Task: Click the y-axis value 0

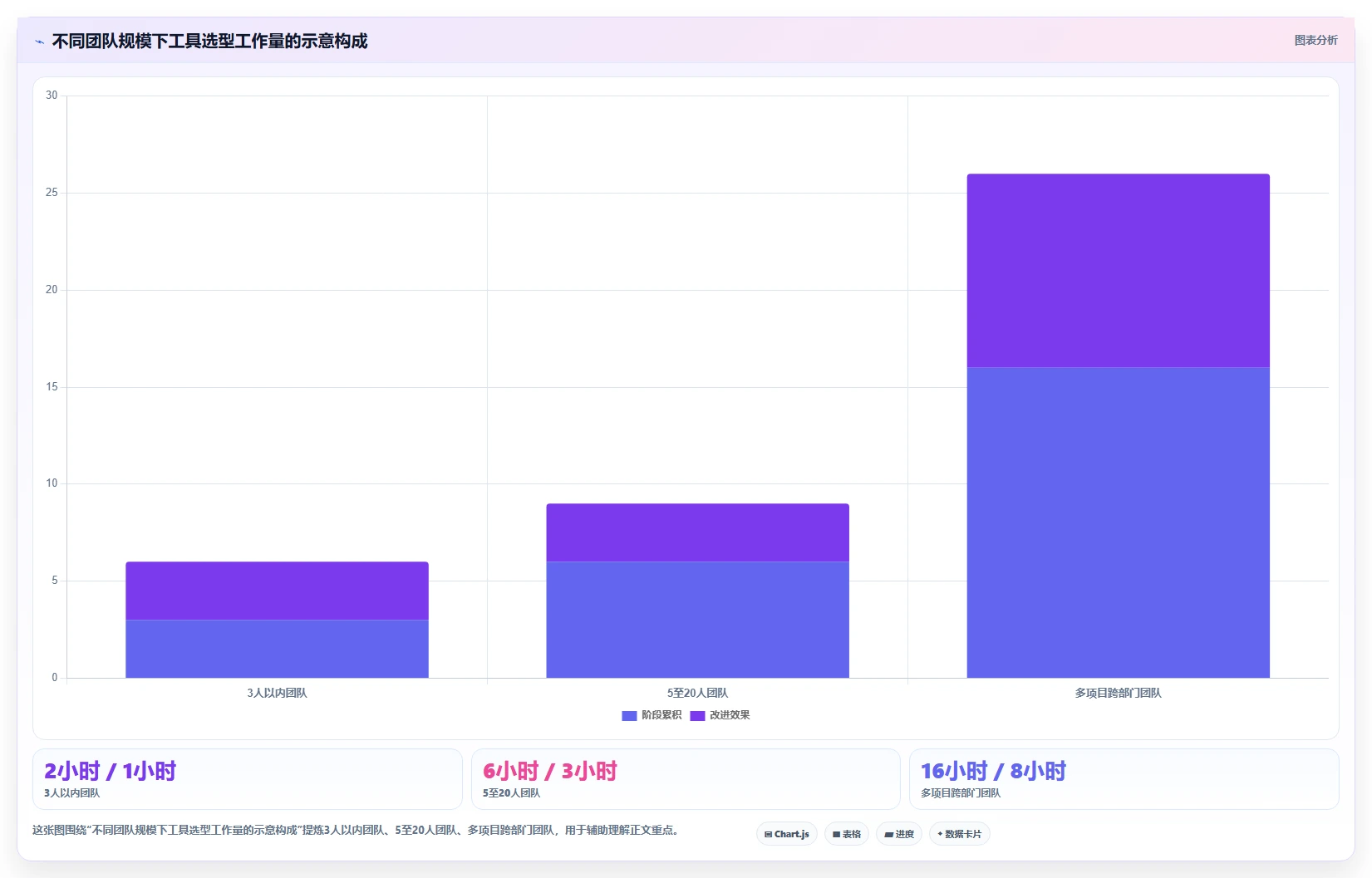Action: (x=55, y=678)
